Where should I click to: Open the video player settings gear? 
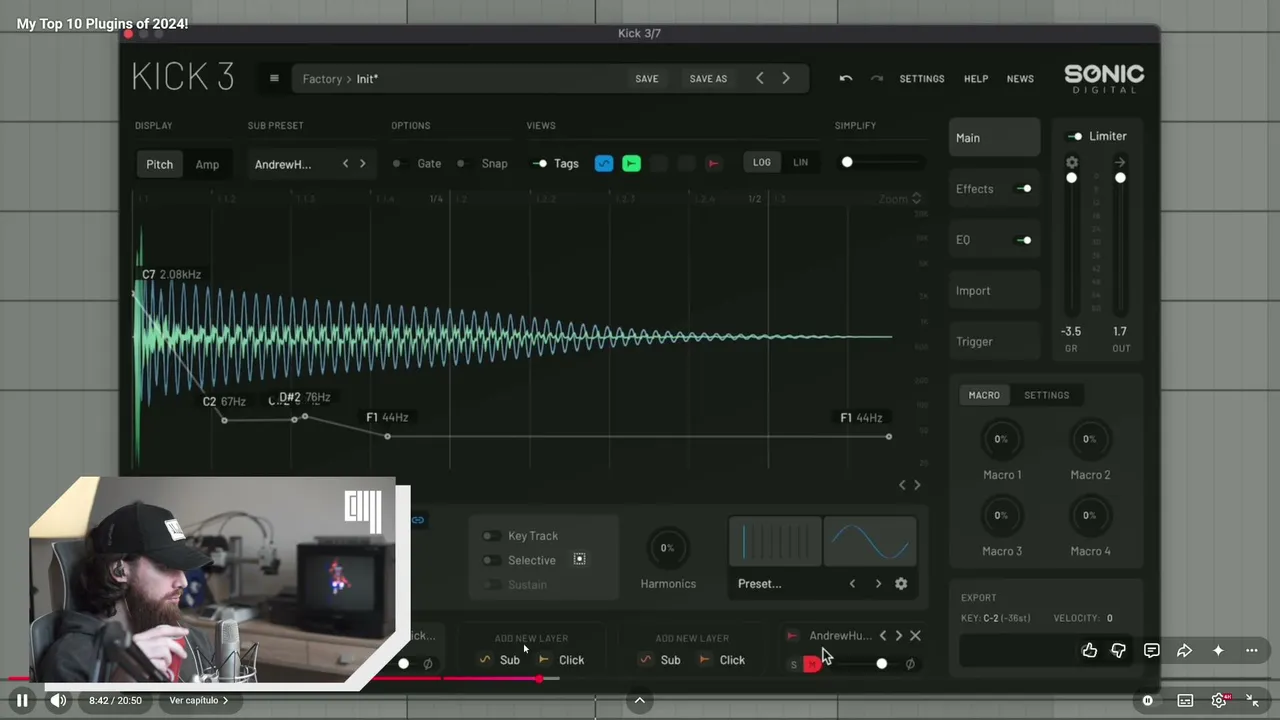tap(1219, 701)
